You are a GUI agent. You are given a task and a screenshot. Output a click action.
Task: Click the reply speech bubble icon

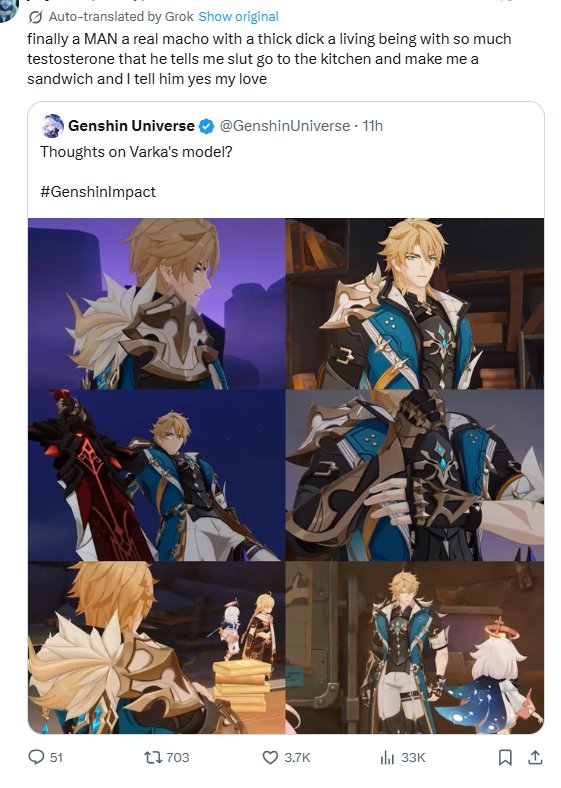pos(36,757)
